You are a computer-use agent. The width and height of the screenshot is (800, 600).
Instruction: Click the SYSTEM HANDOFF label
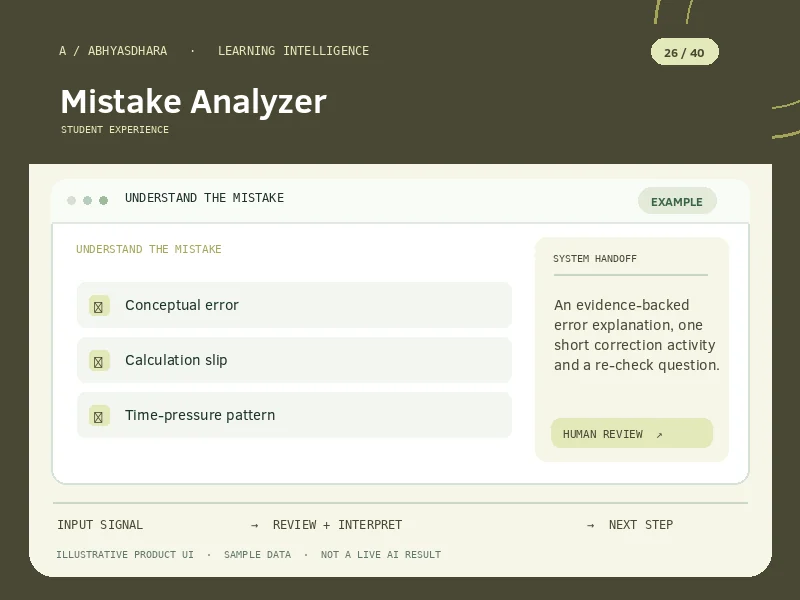(595, 259)
